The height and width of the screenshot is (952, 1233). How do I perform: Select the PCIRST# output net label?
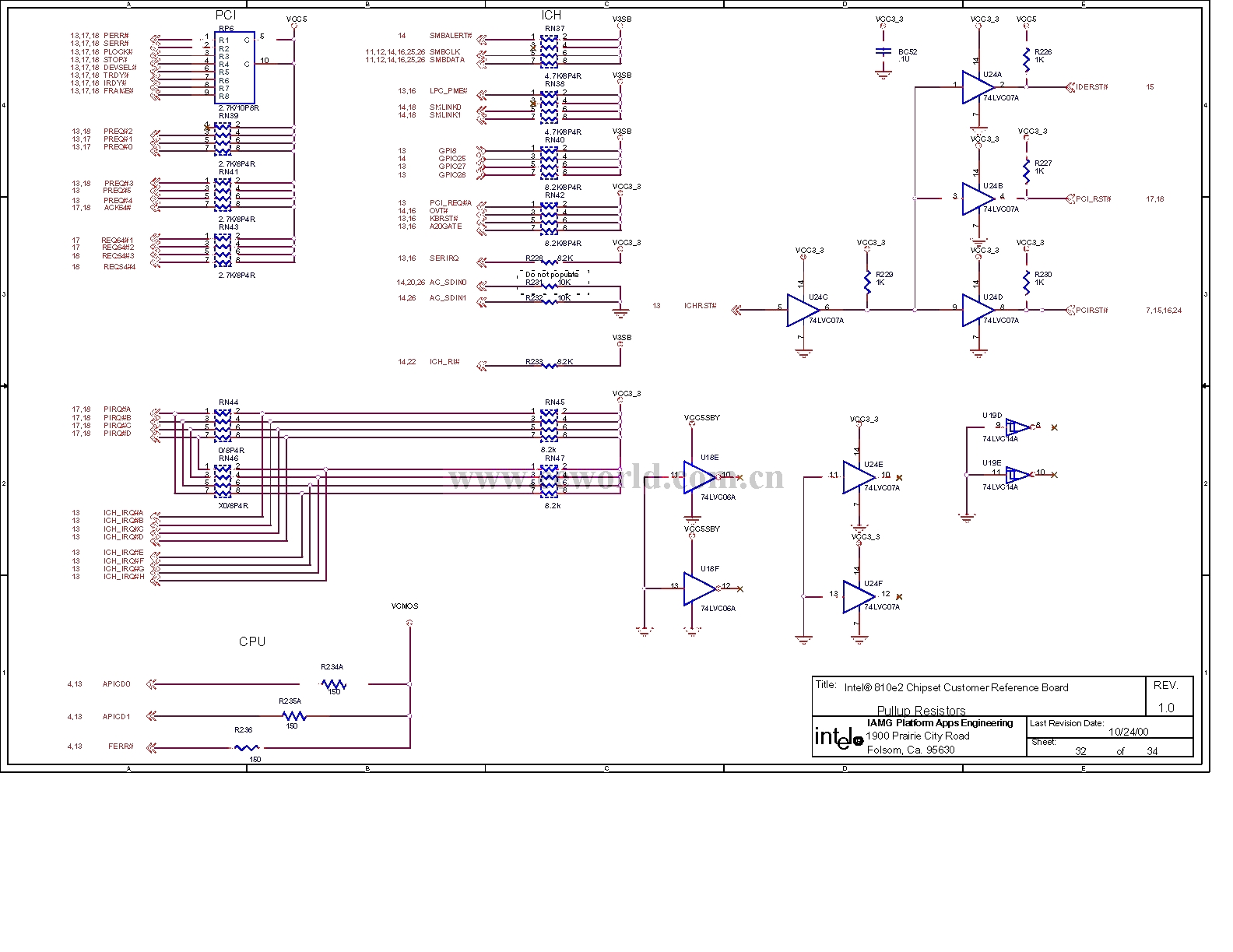1091,311
